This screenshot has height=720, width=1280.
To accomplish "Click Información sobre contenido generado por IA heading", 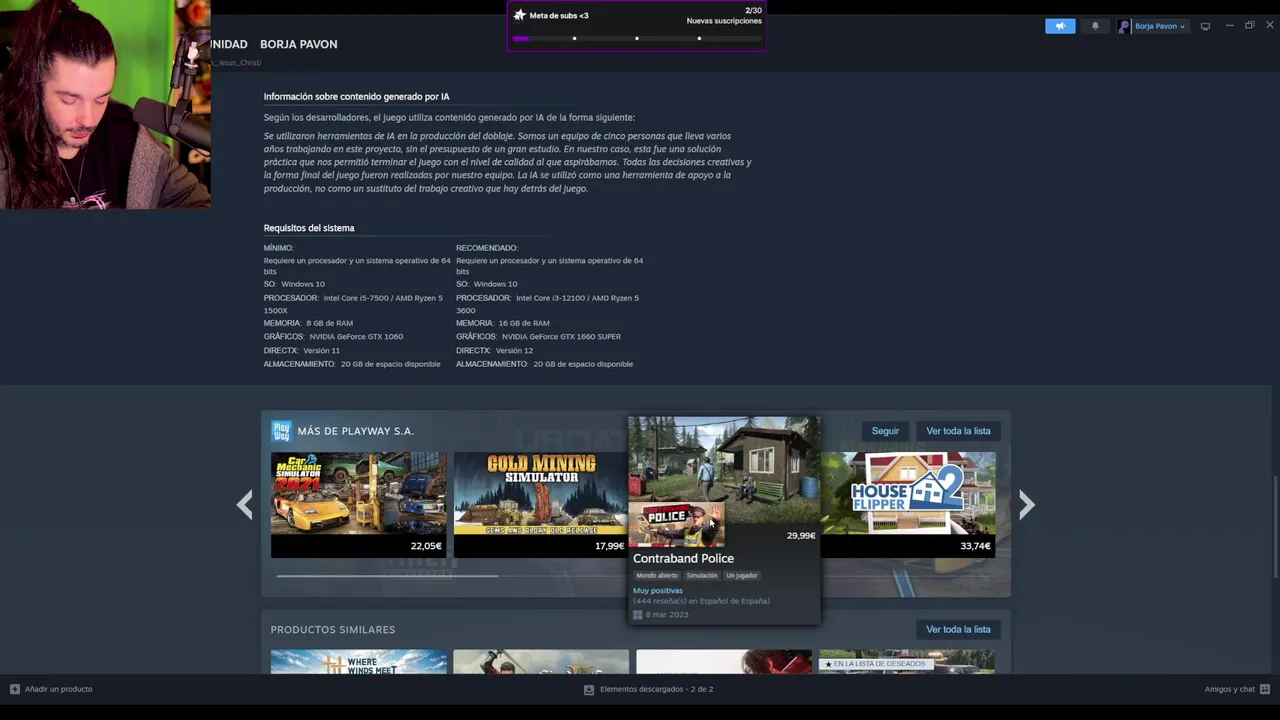I will pyautogui.click(x=356, y=97).
